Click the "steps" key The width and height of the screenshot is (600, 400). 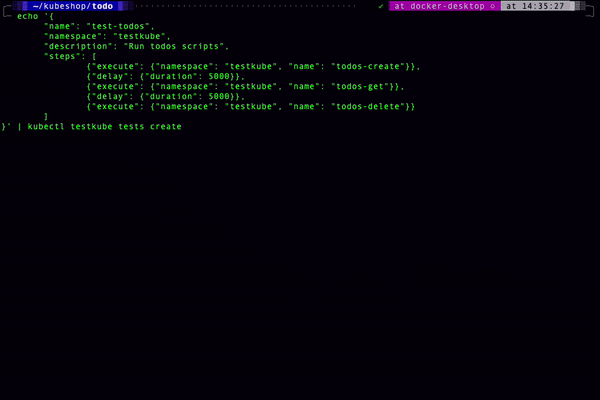62,56
